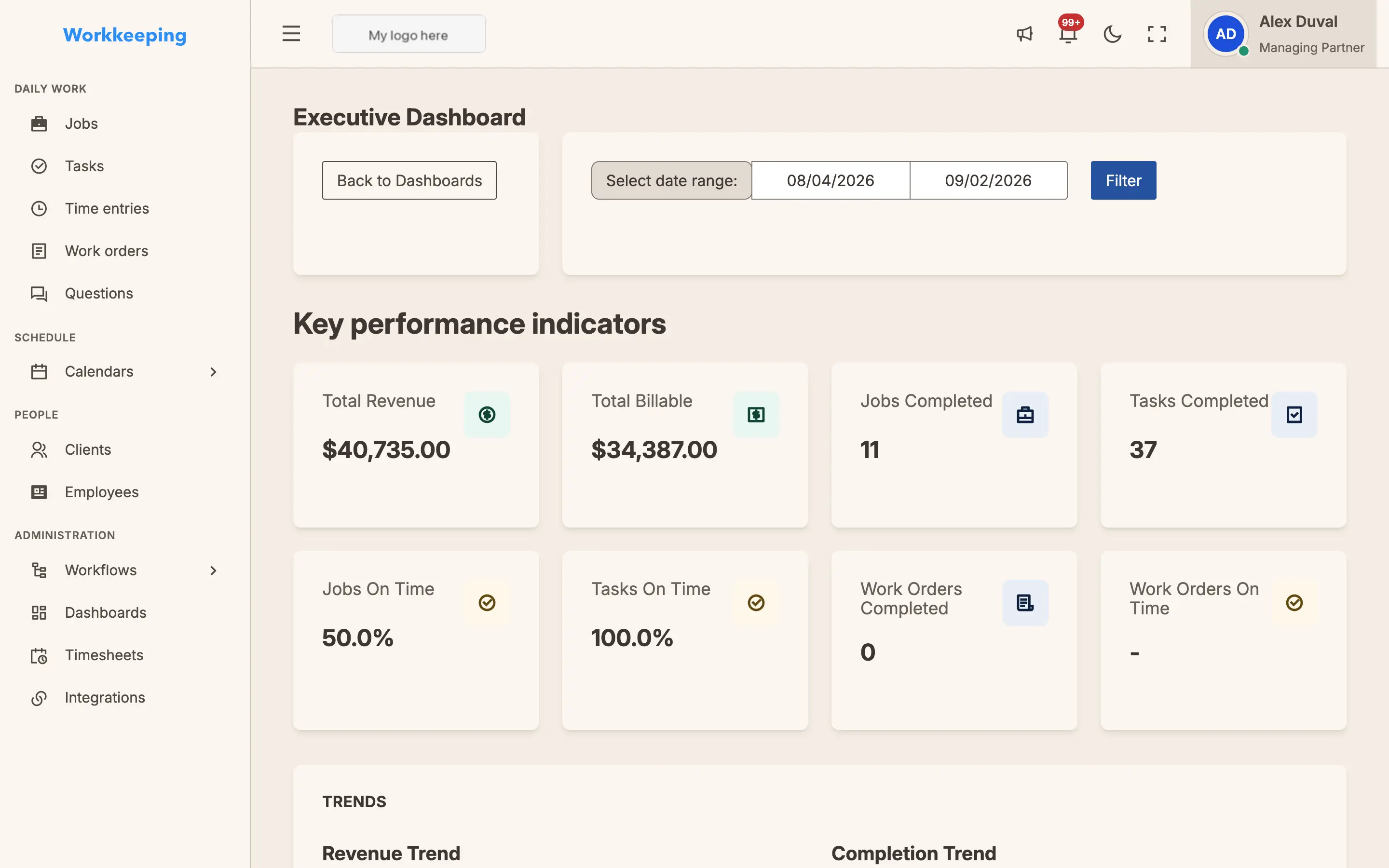Screen dimensions: 1389x868
Task: Click Jobs Completed briefcase icon
Action: pos(1025,415)
